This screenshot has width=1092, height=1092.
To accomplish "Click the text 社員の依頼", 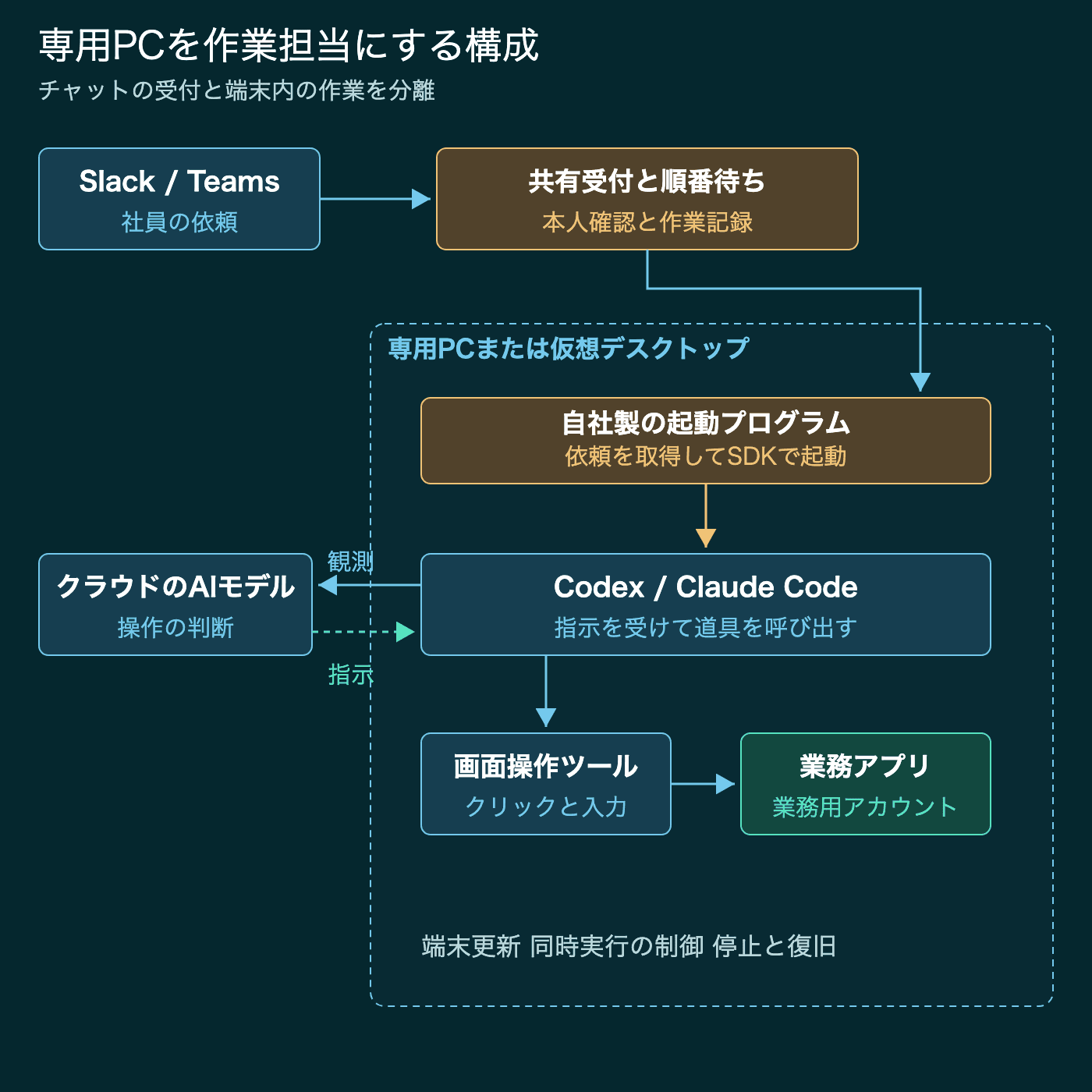I will point(179,222).
